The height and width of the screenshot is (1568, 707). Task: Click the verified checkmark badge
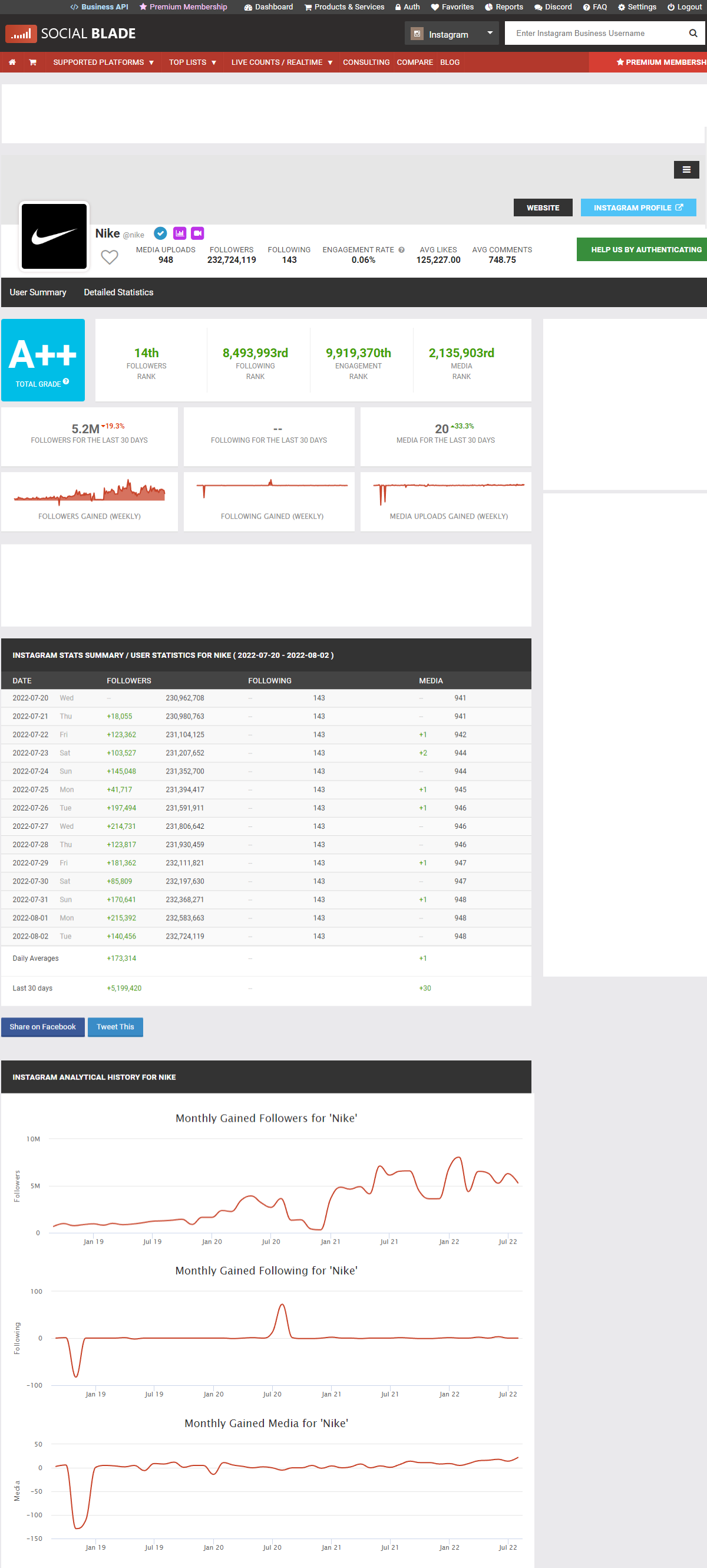pos(161,233)
